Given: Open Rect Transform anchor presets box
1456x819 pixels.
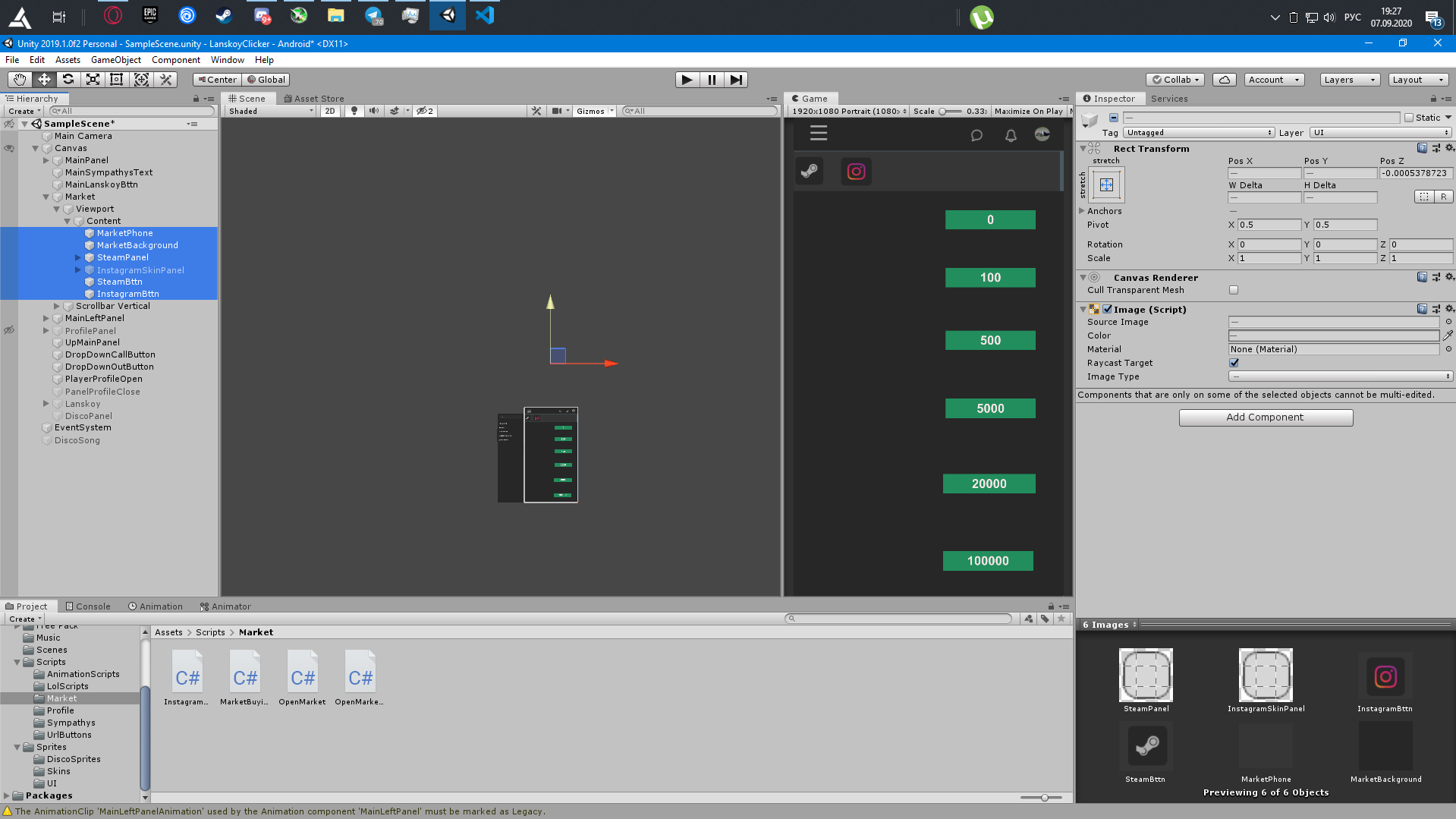Looking at the screenshot, I should (1106, 184).
